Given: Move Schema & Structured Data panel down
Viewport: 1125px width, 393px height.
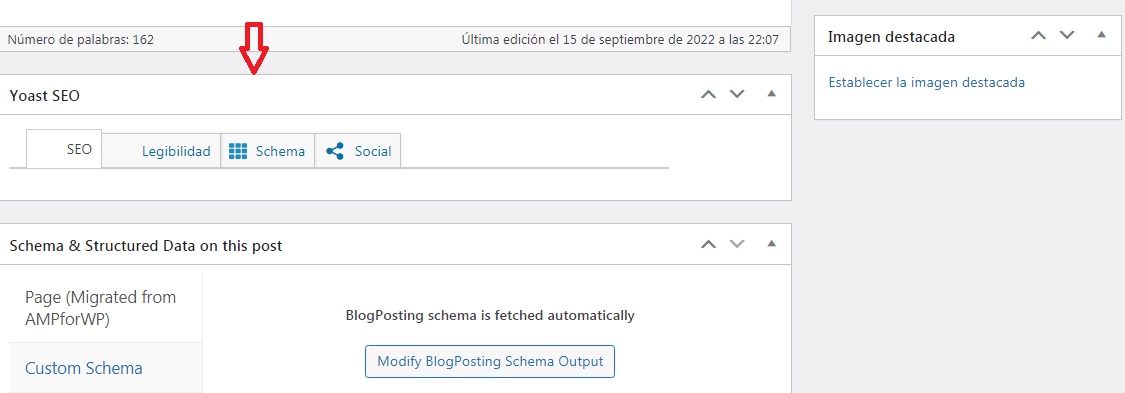Looking at the screenshot, I should click(x=737, y=245).
